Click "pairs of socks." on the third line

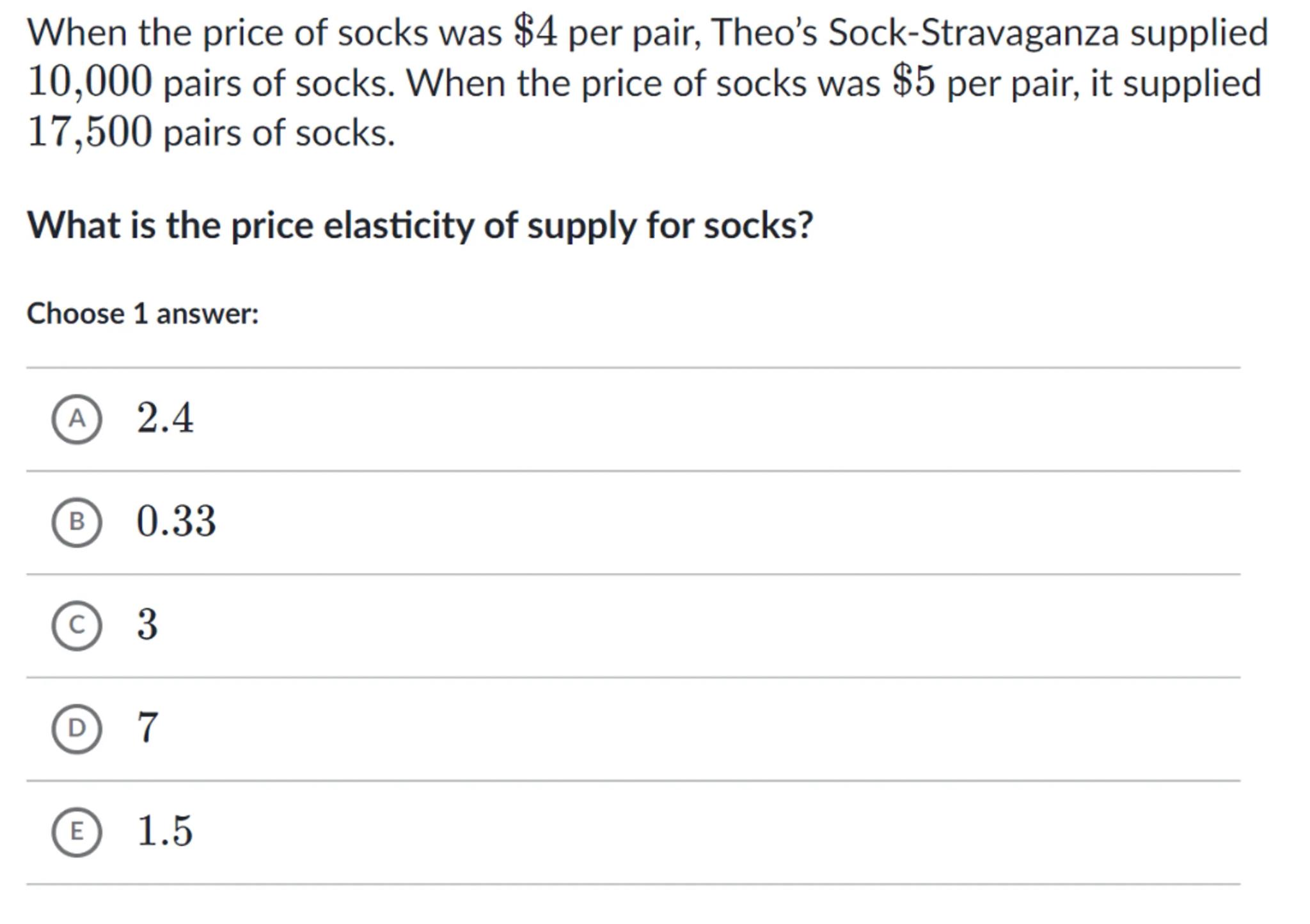click(280, 133)
